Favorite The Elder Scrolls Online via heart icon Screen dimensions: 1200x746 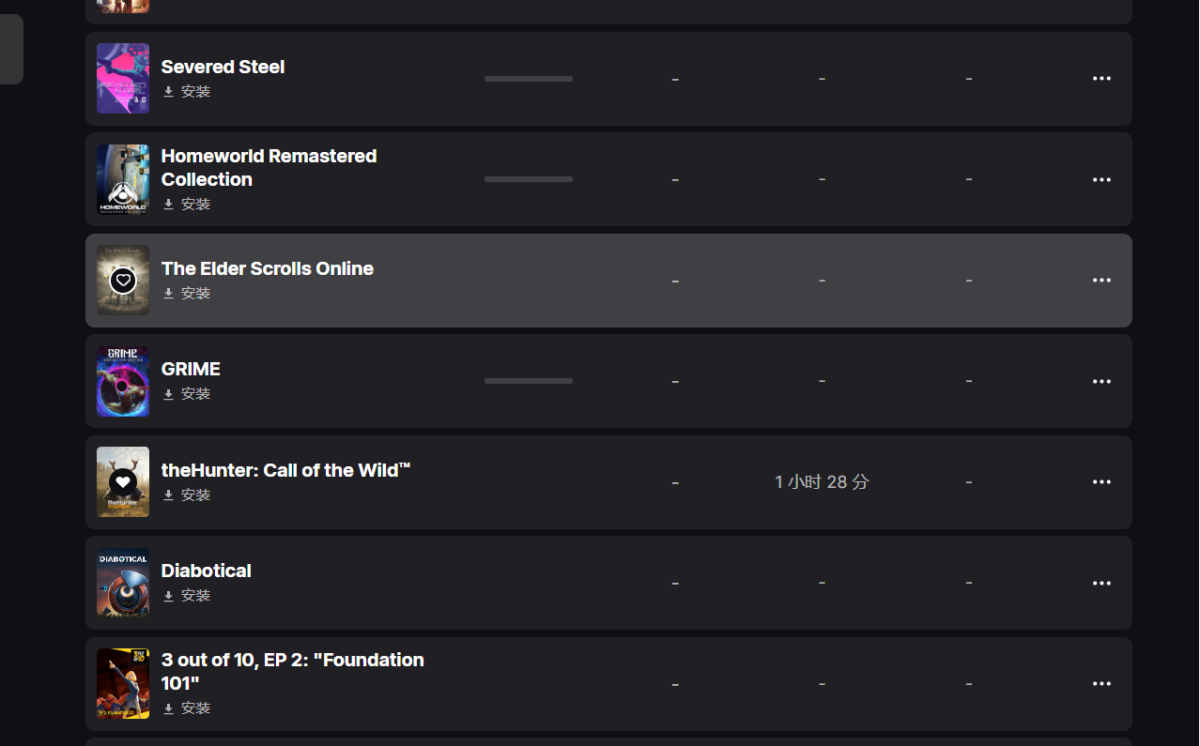(x=123, y=280)
